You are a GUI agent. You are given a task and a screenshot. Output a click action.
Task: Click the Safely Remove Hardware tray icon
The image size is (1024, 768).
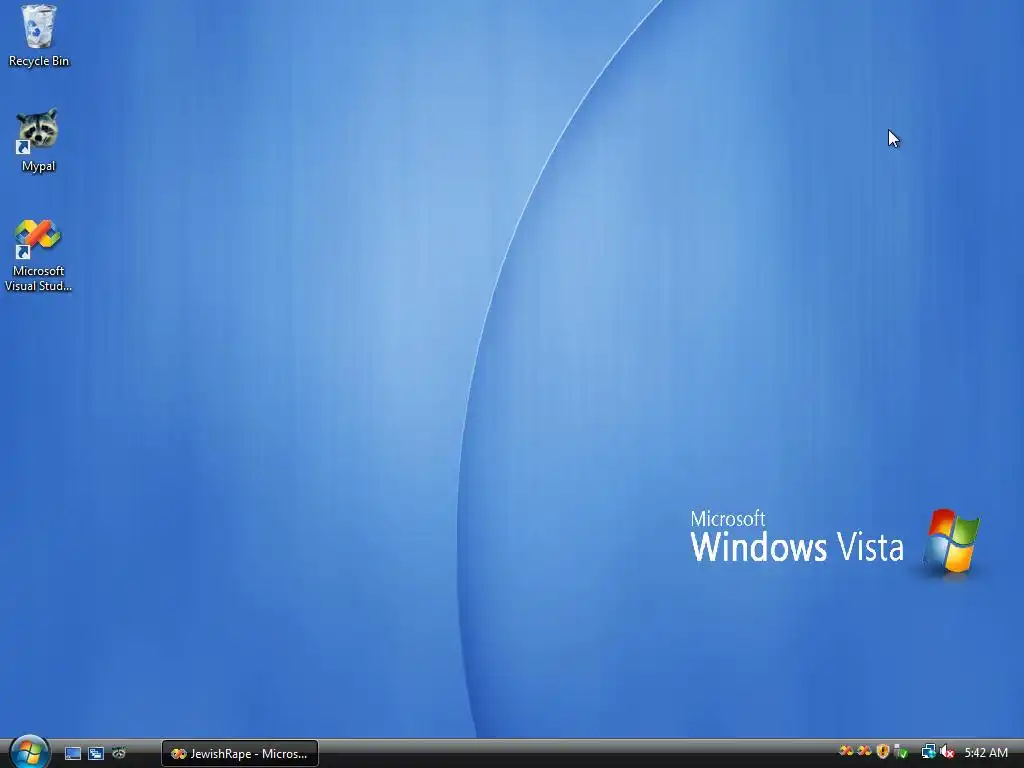point(901,752)
